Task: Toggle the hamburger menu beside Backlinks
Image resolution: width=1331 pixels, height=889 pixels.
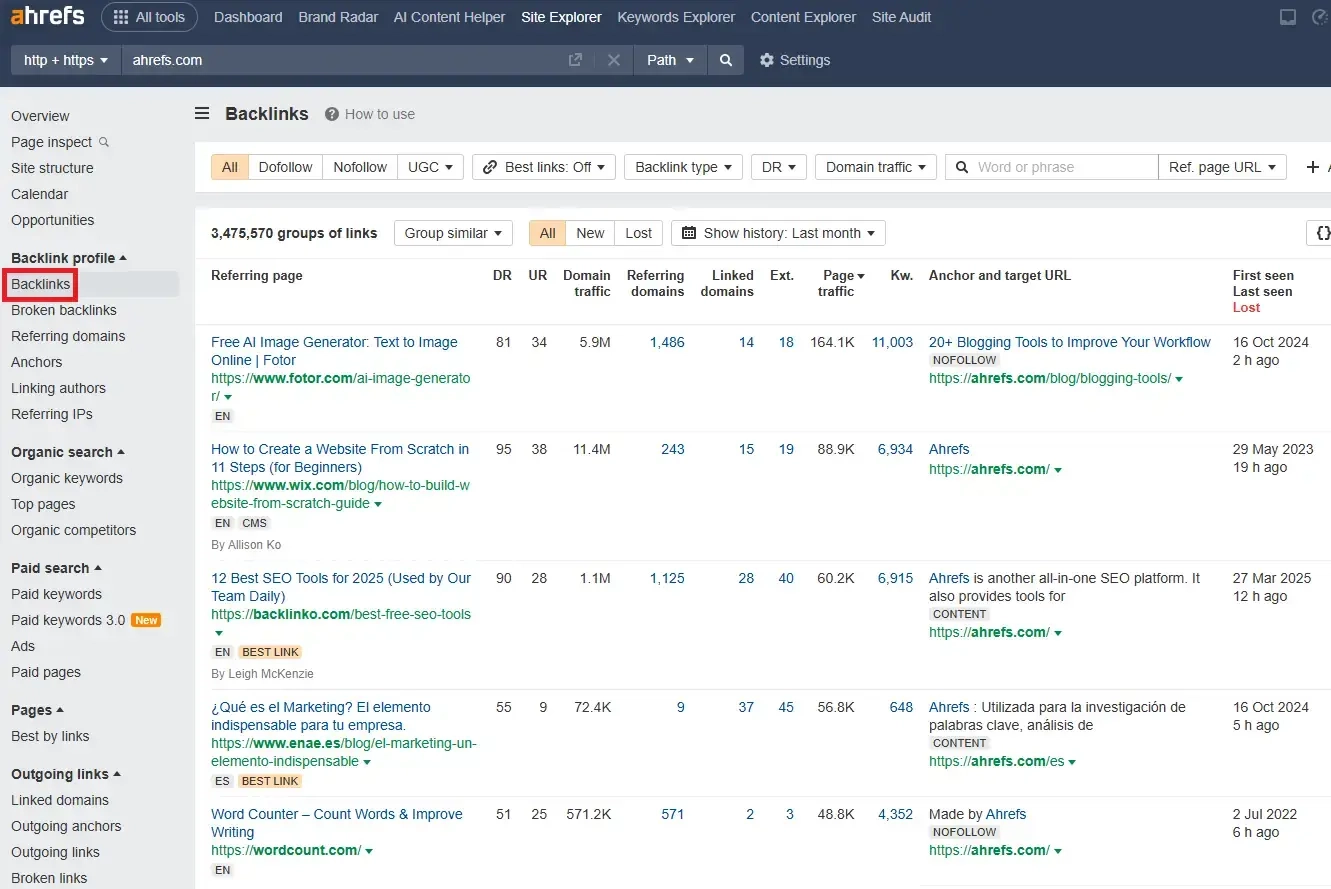Action: (202, 114)
